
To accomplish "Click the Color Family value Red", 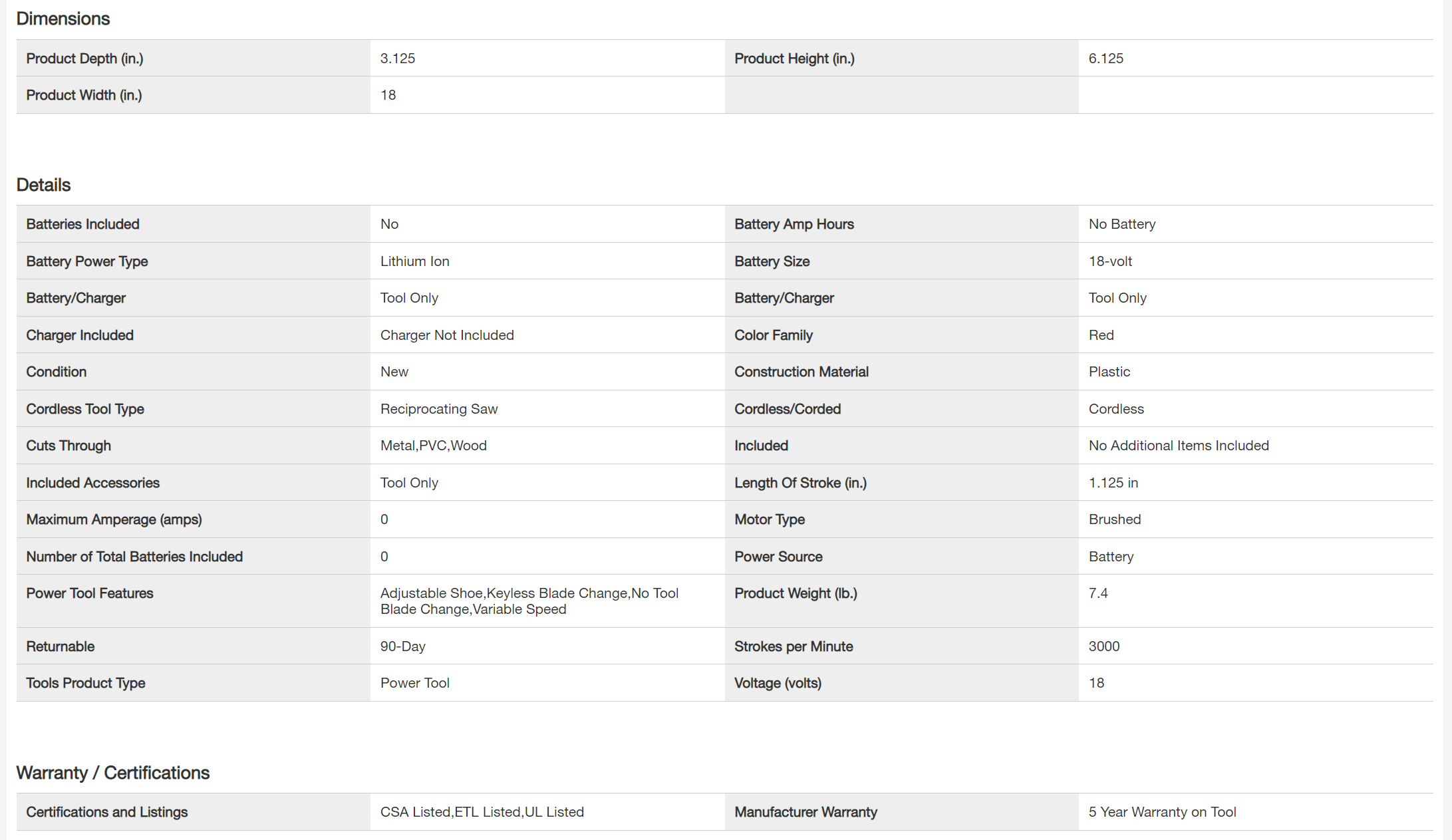I will pyautogui.click(x=1101, y=335).
